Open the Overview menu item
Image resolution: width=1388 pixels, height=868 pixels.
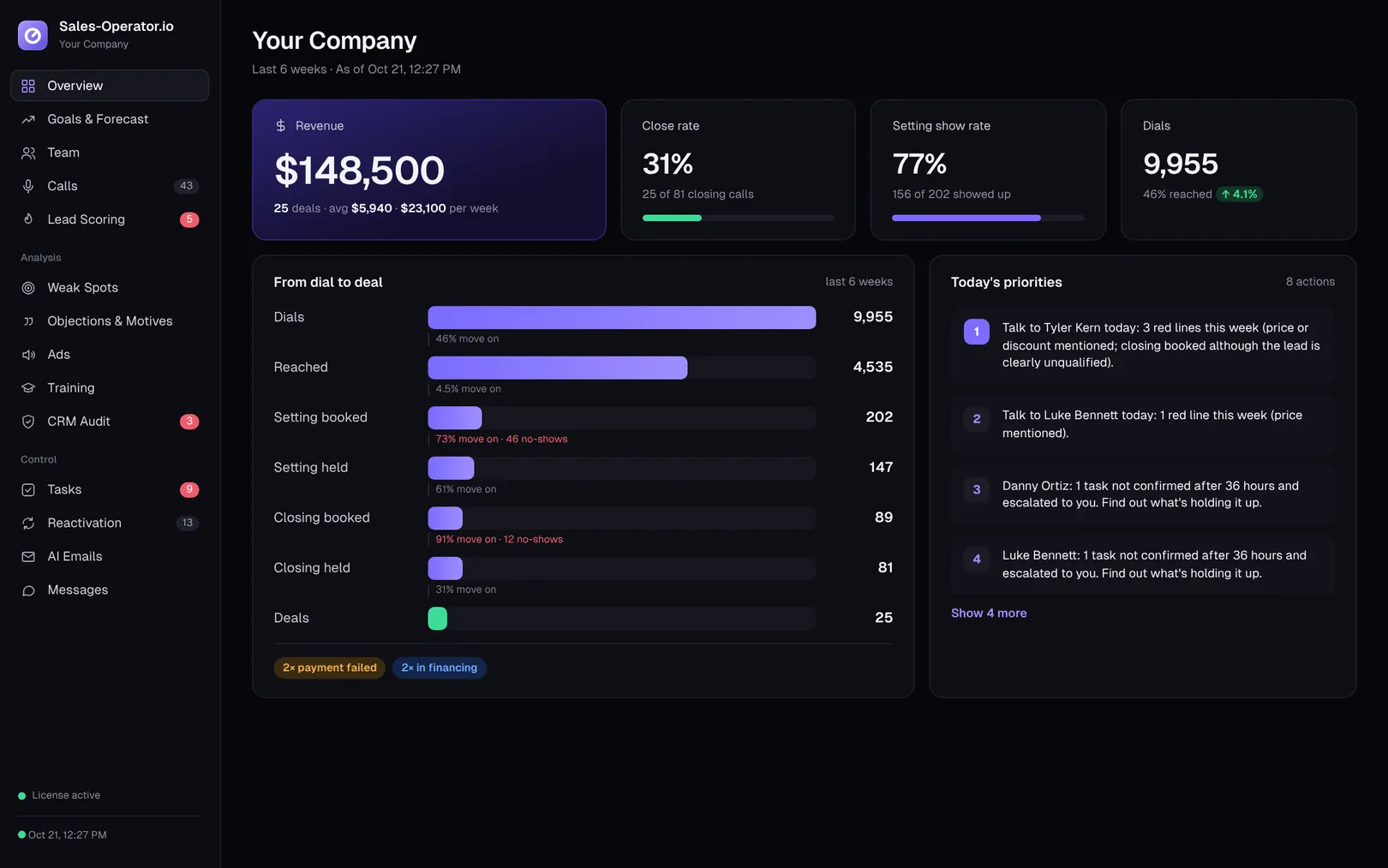[110, 86]
